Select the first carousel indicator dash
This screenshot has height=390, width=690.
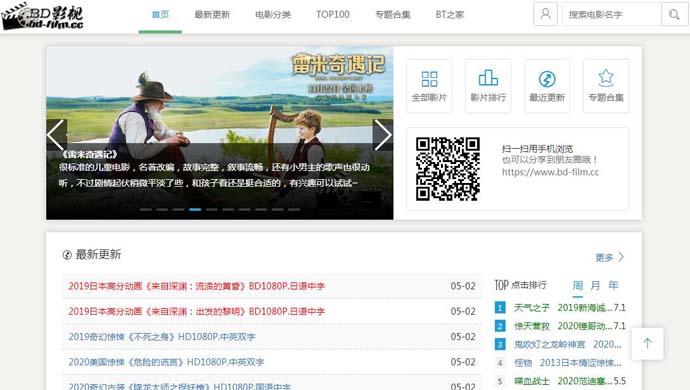point(146,210)
